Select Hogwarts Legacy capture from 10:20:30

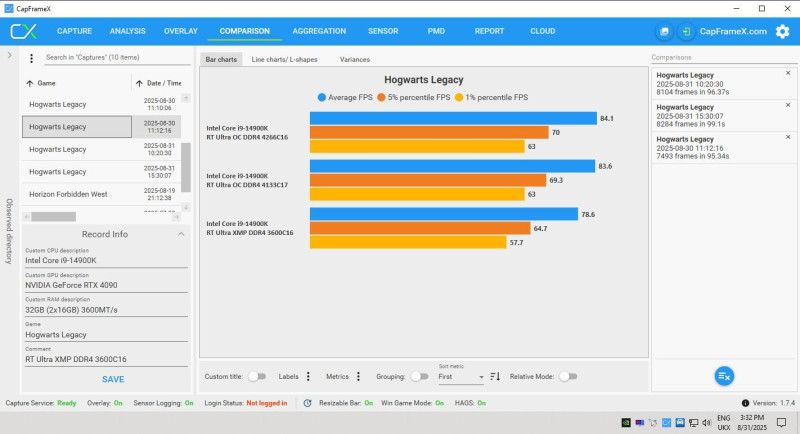tap(102, 149)
